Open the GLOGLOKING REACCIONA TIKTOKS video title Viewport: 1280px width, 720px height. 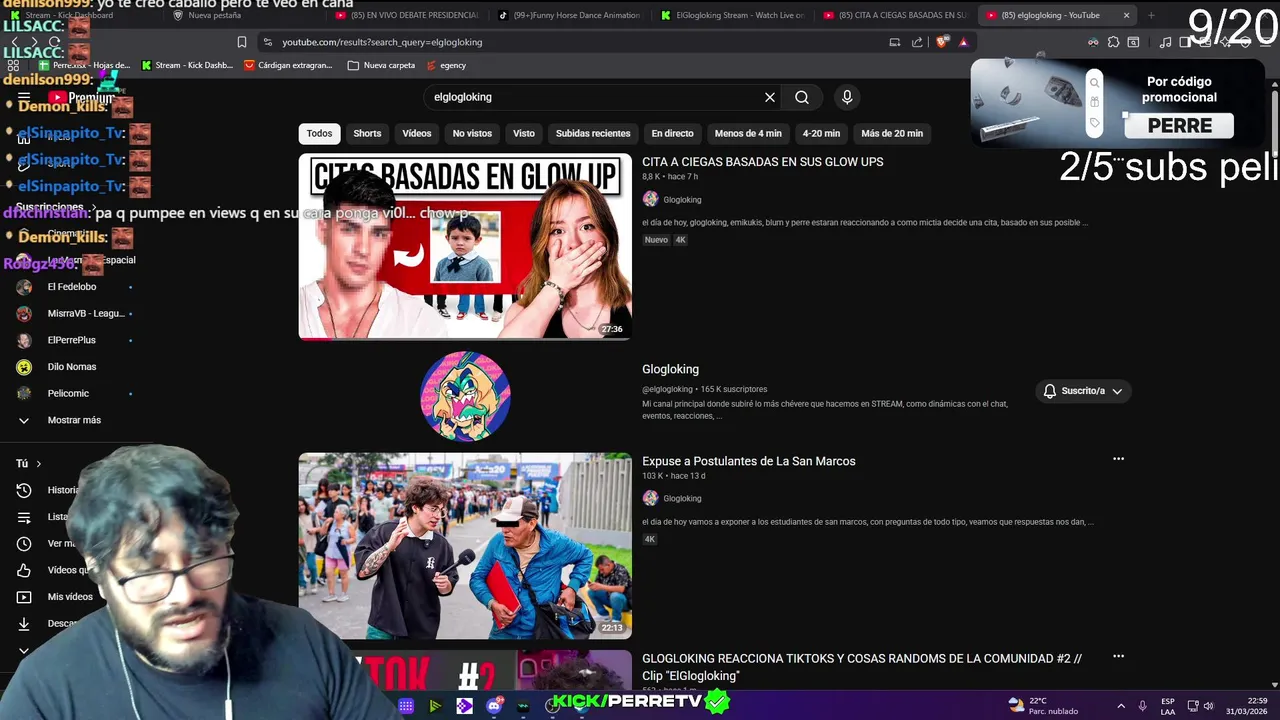coord(862,667)
